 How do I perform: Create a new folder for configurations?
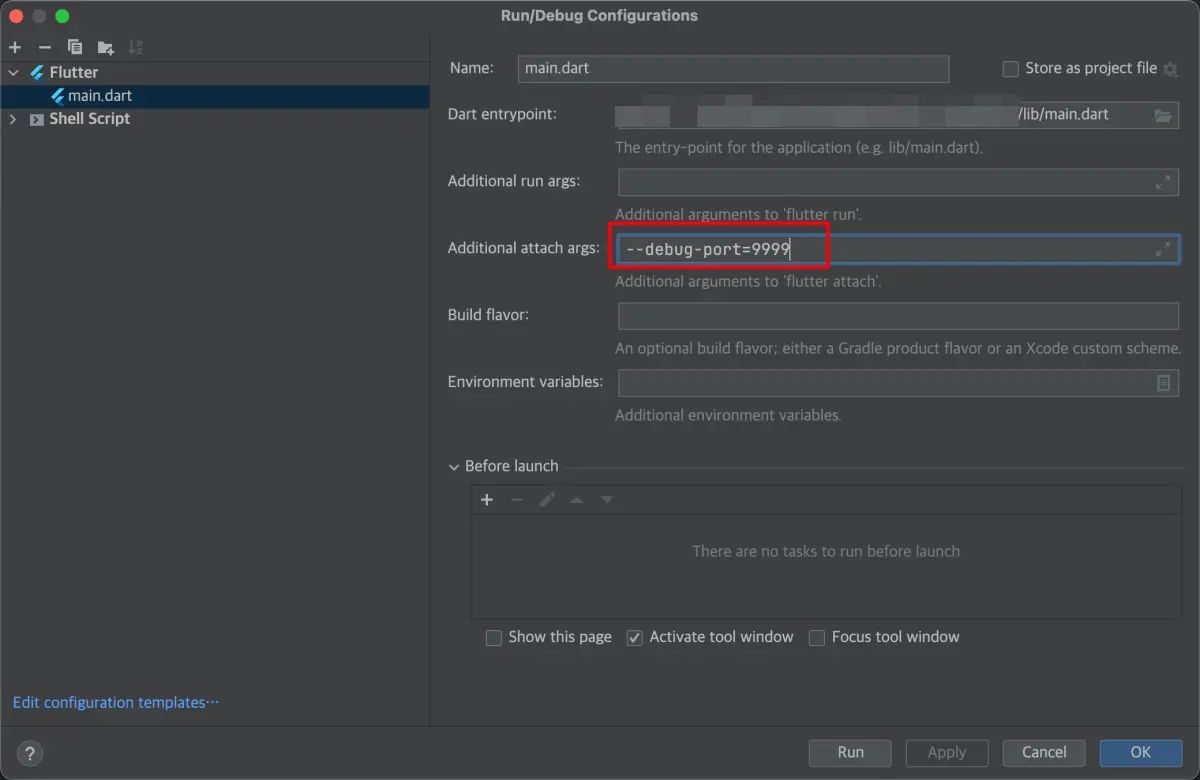pos(104,46)
